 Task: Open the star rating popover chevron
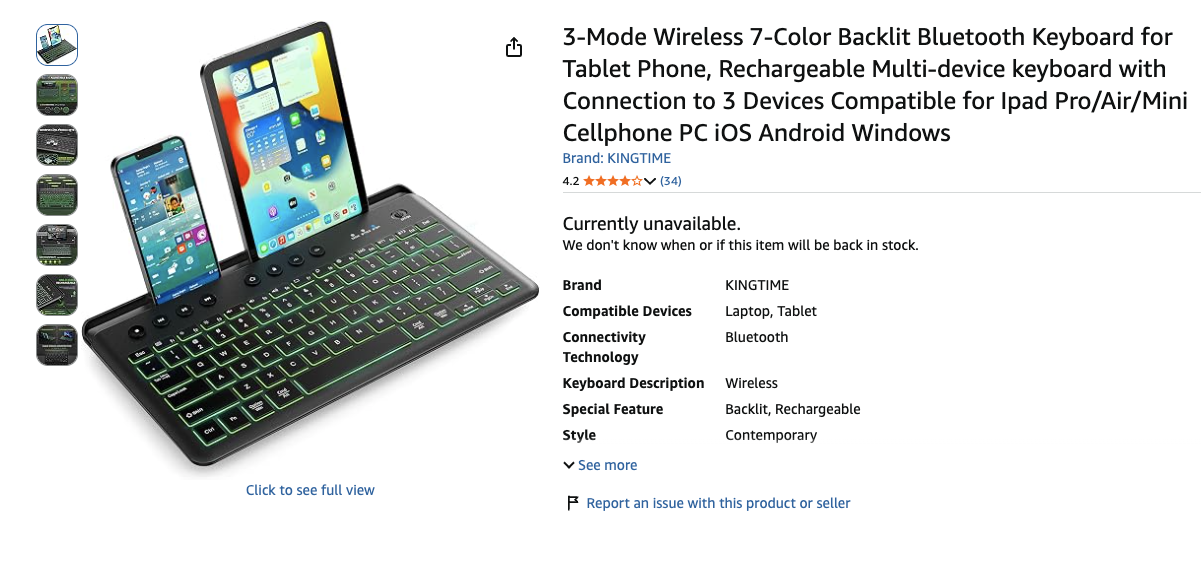pyautogui.click(x=650, y=181)
